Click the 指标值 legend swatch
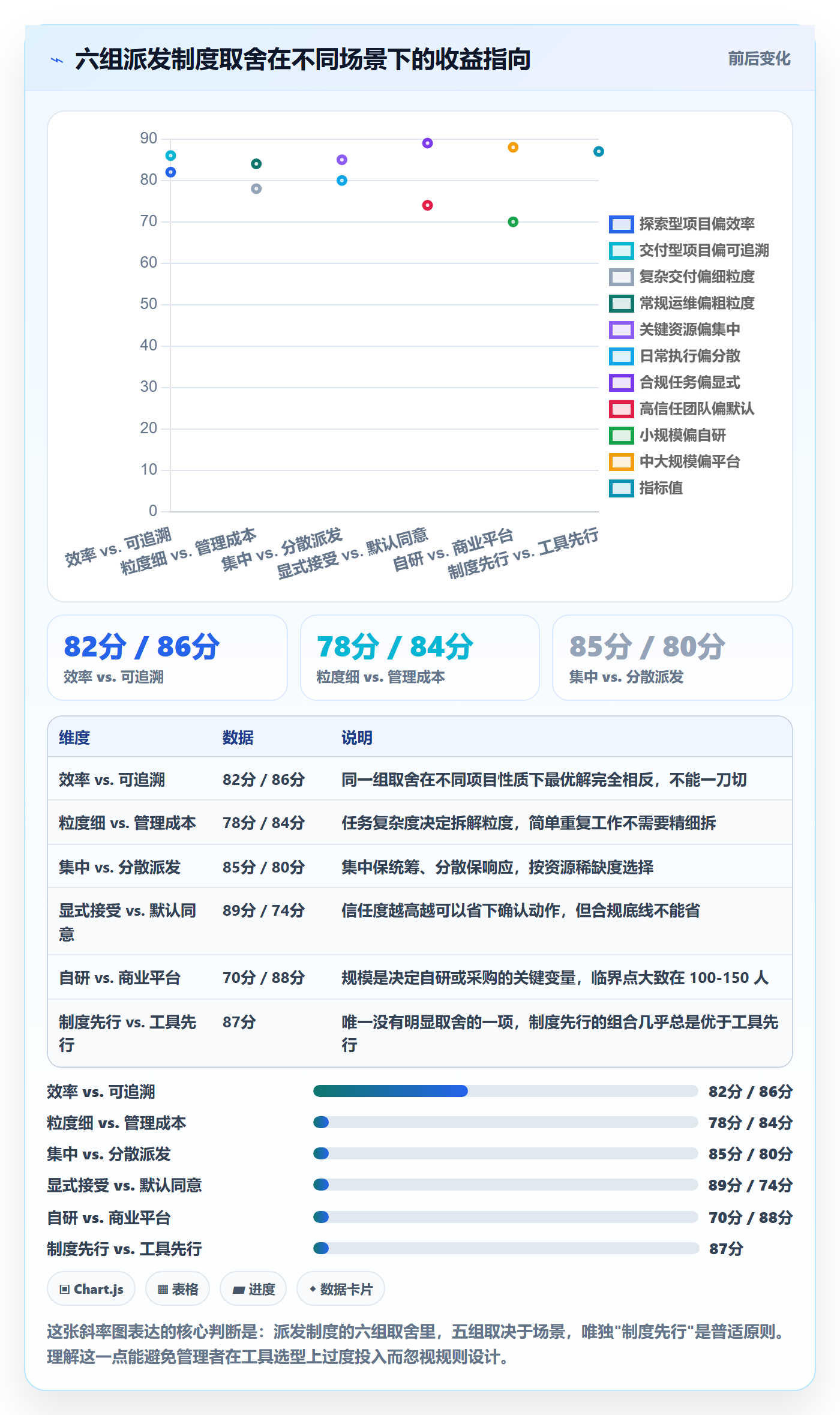The height and width of the screenshot is (1415, 840). pos(621,488)
